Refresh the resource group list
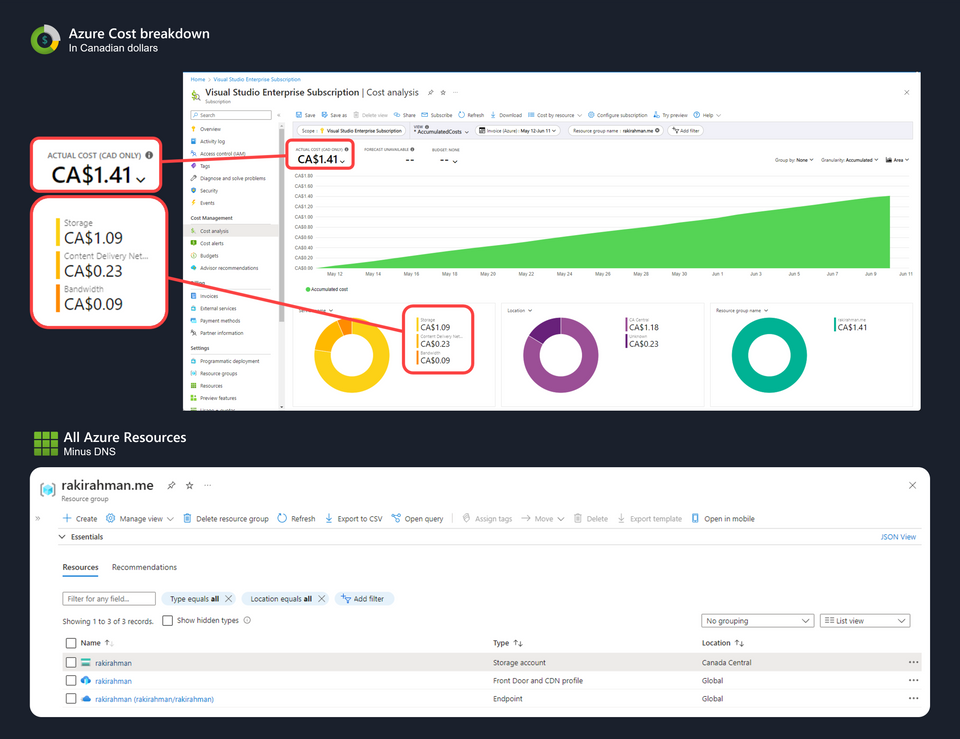 pyautogui.click(x=296, y=519)
